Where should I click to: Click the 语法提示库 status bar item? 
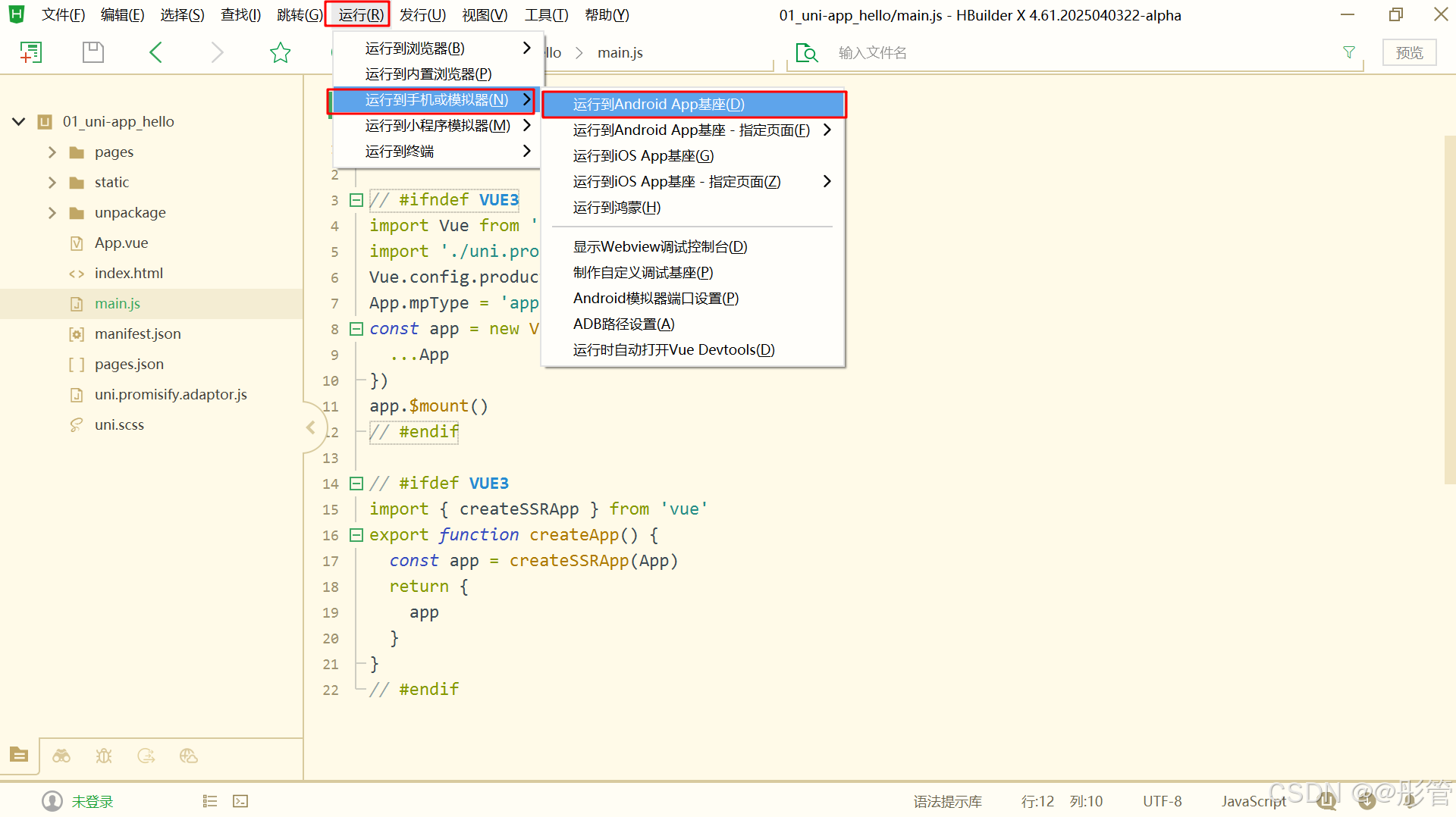pos(947,802)
